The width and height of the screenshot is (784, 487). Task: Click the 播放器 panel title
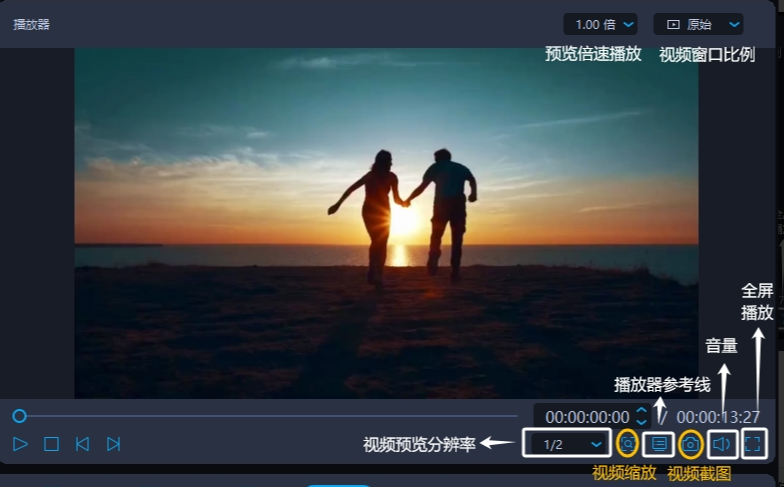32,24
